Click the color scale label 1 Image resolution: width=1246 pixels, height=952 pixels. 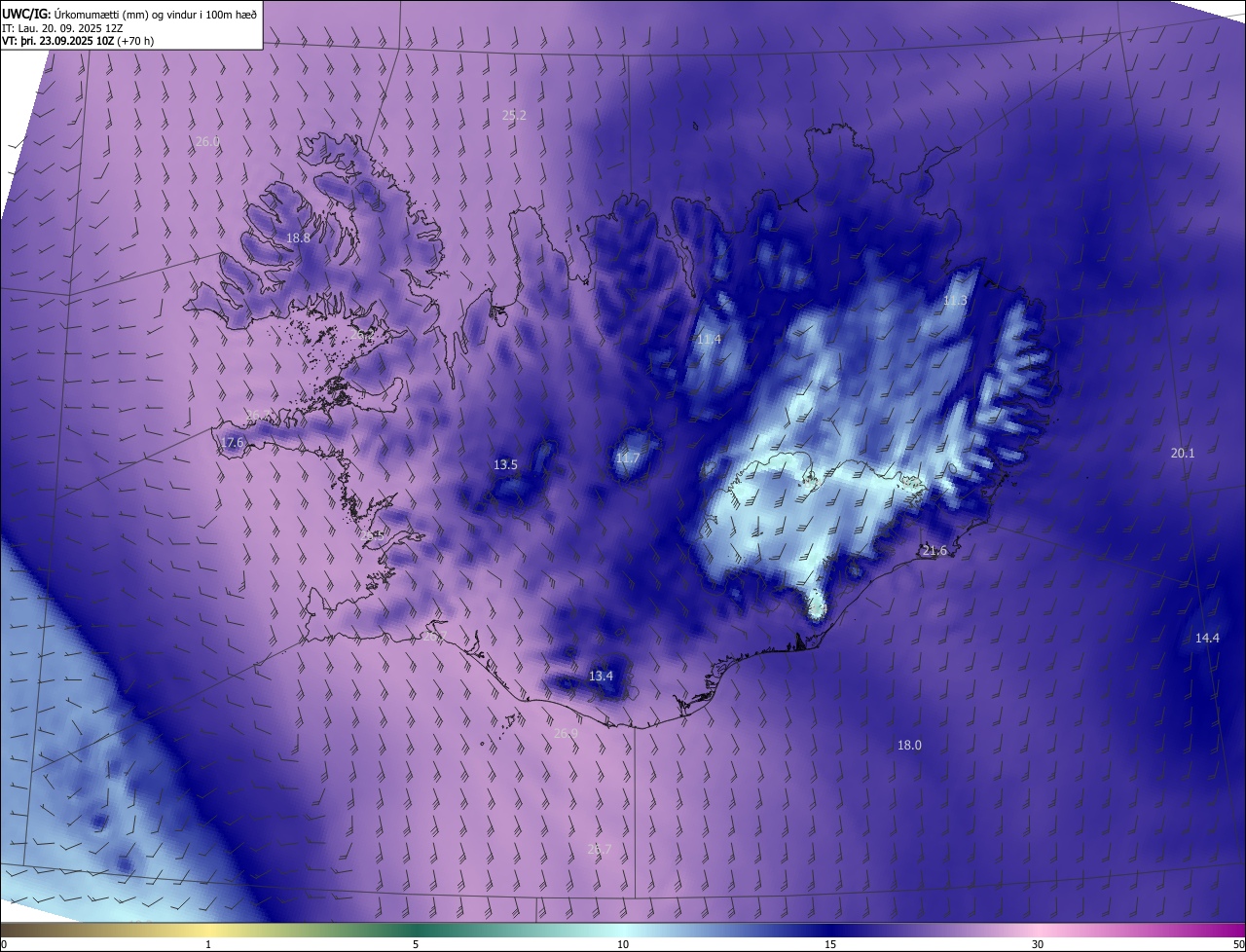208,944
